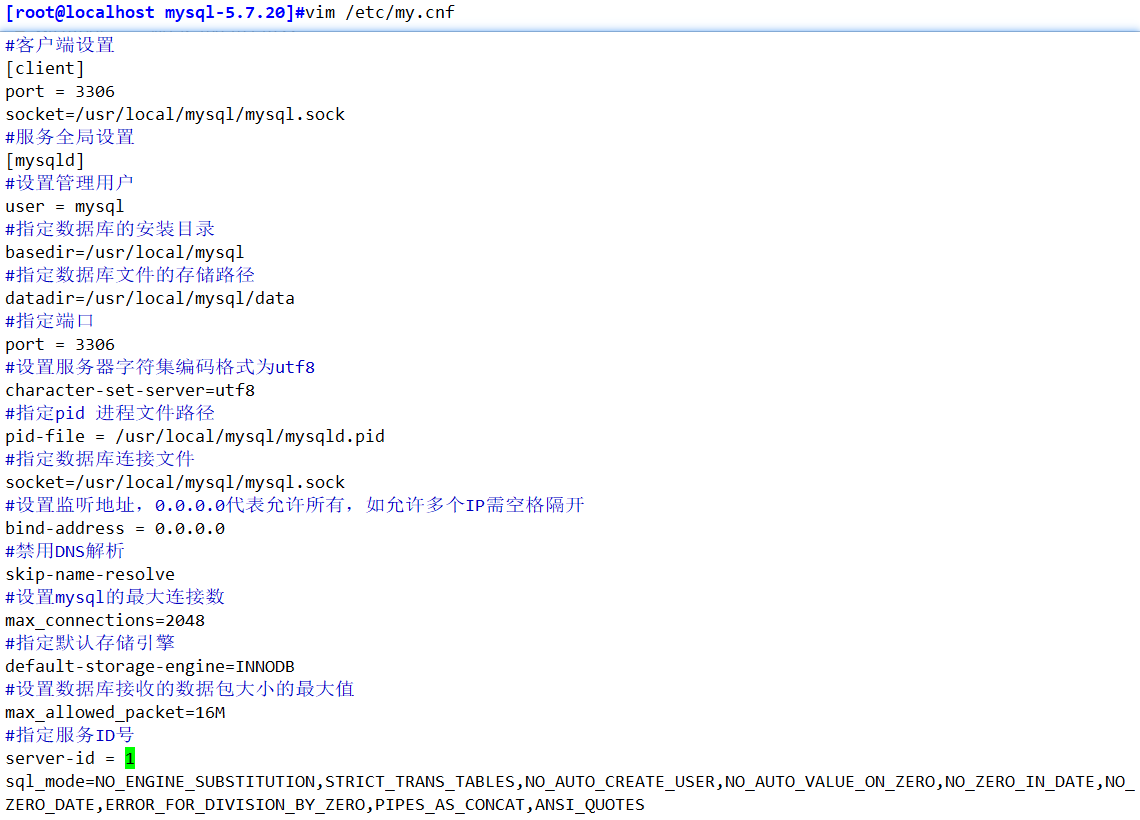Click 'ERROR_FOR_DIVISION_BY_ZERO' in the last line

(x=236, y=805)
